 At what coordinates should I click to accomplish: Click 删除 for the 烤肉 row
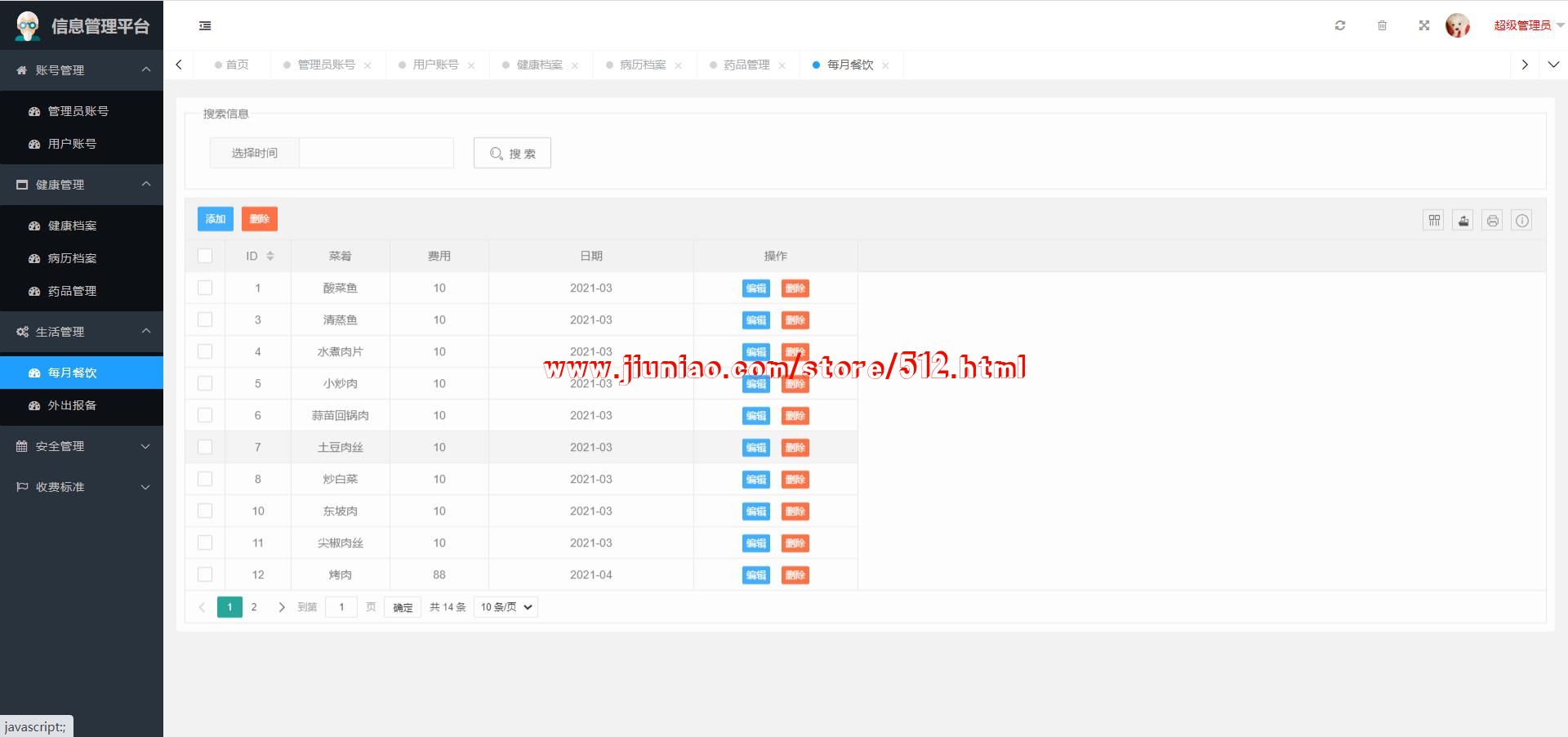point(795,575)
